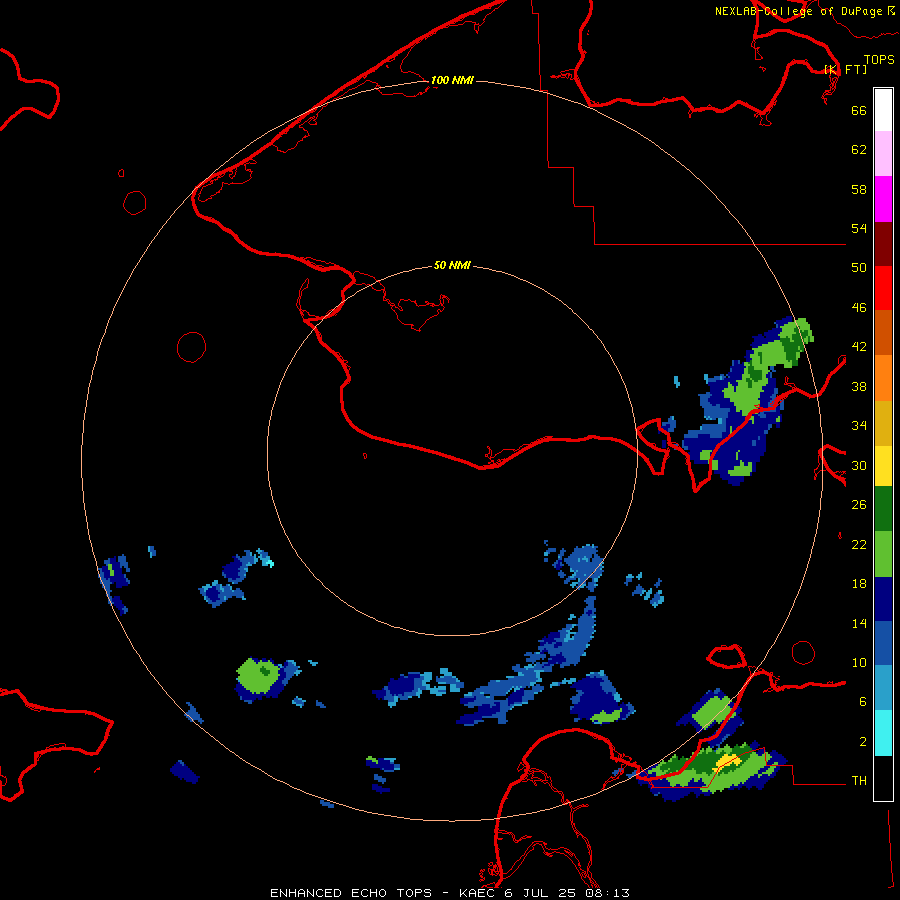Click the magenta 58 kft legend swatch
The image size is (900, 900).
pos(883,199)
